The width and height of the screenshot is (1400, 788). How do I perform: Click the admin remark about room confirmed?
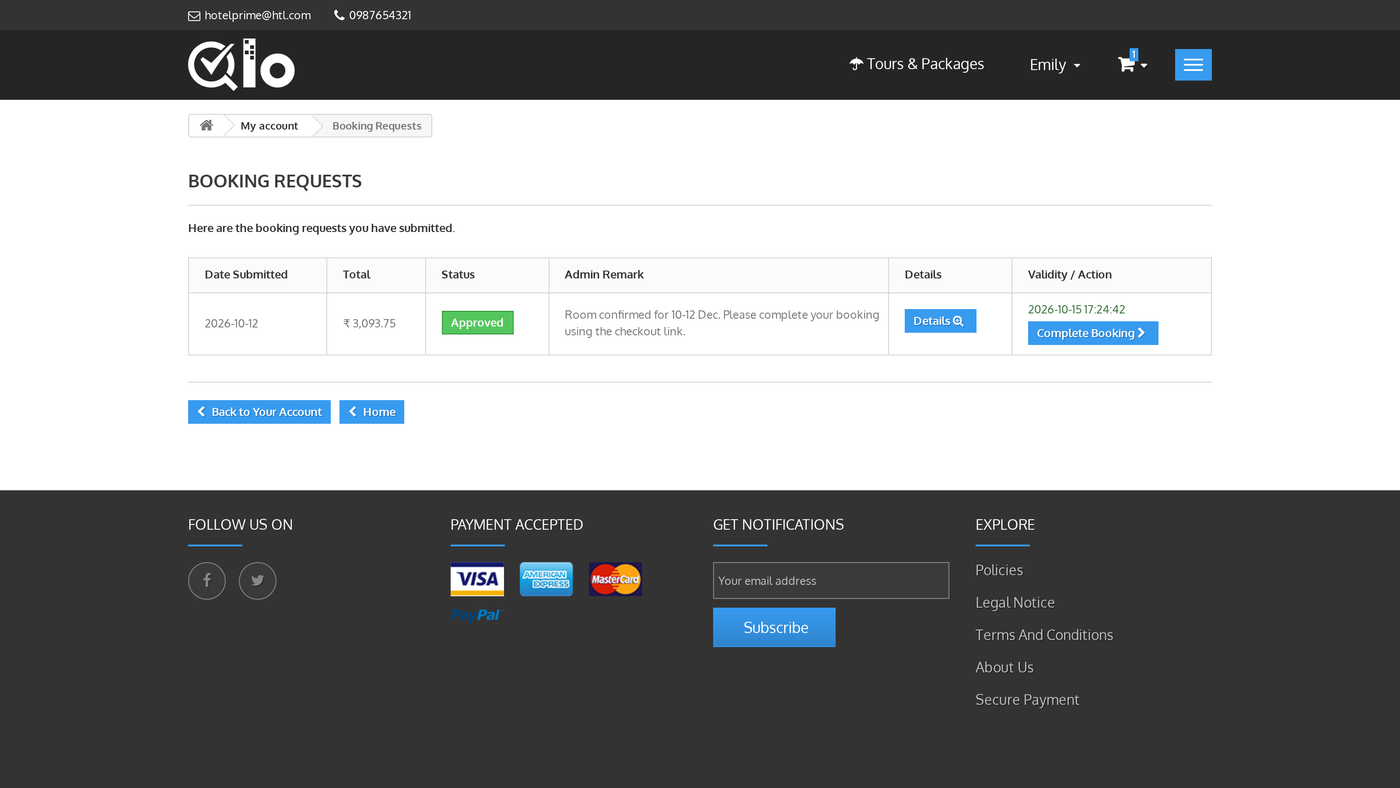pyautogui.click(x=722, y=323)
